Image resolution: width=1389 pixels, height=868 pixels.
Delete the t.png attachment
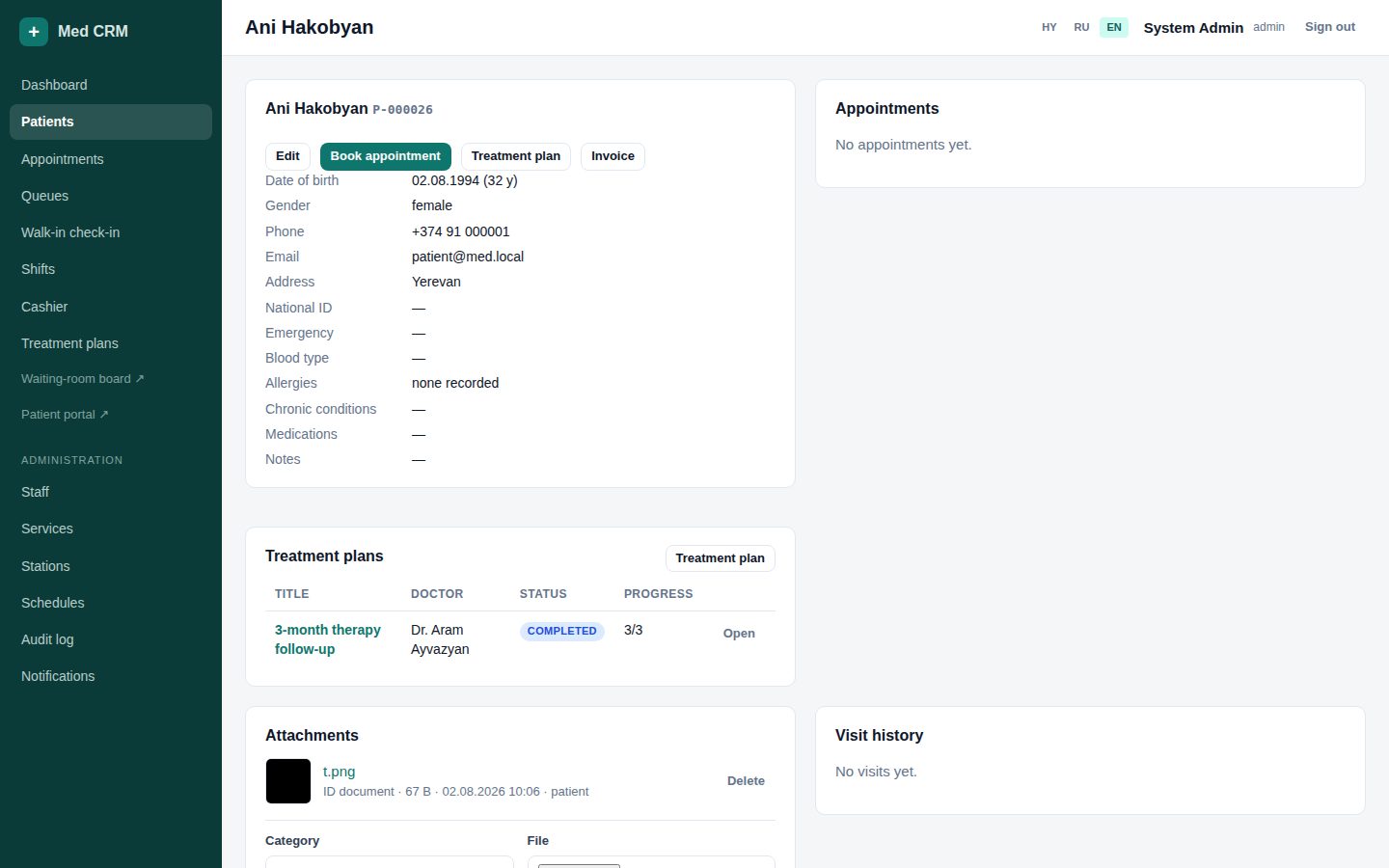(746, 781)
